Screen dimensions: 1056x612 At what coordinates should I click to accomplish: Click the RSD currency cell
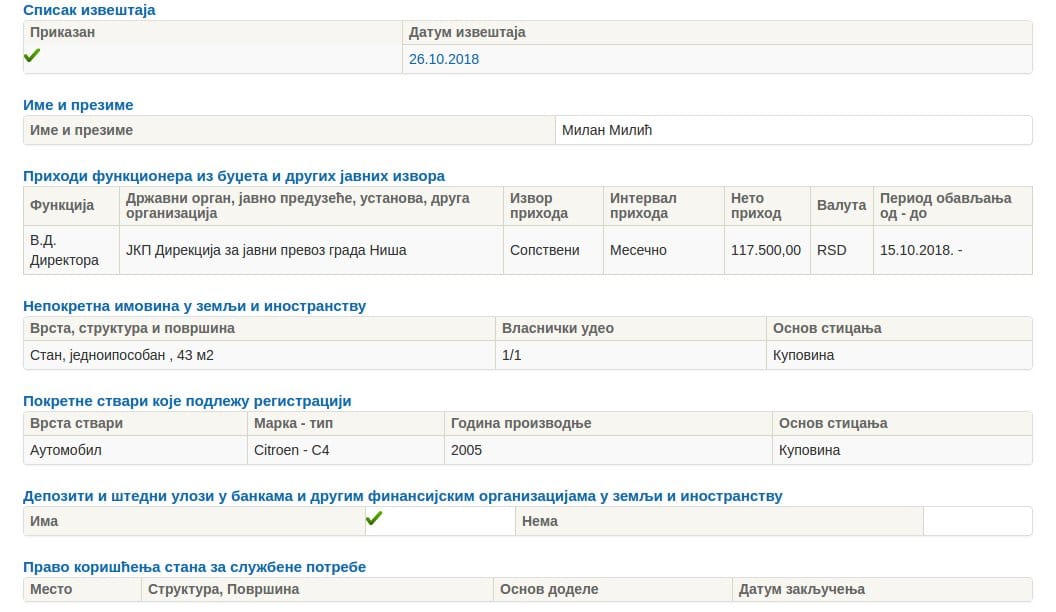(831, 250)
